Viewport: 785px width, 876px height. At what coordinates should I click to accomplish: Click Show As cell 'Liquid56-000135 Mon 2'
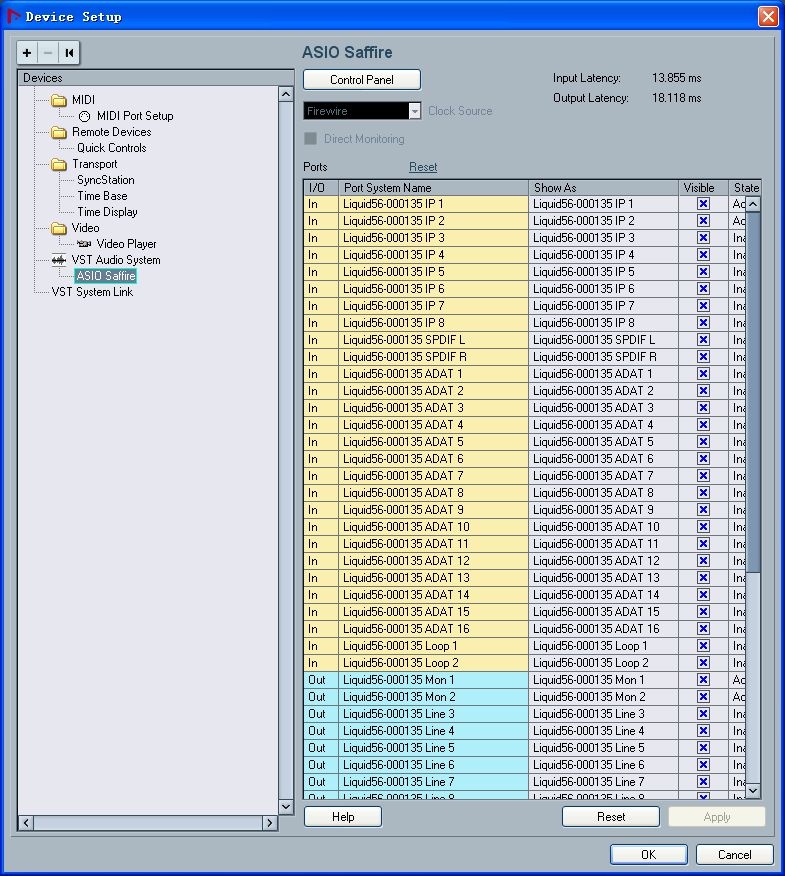(603, 697)
